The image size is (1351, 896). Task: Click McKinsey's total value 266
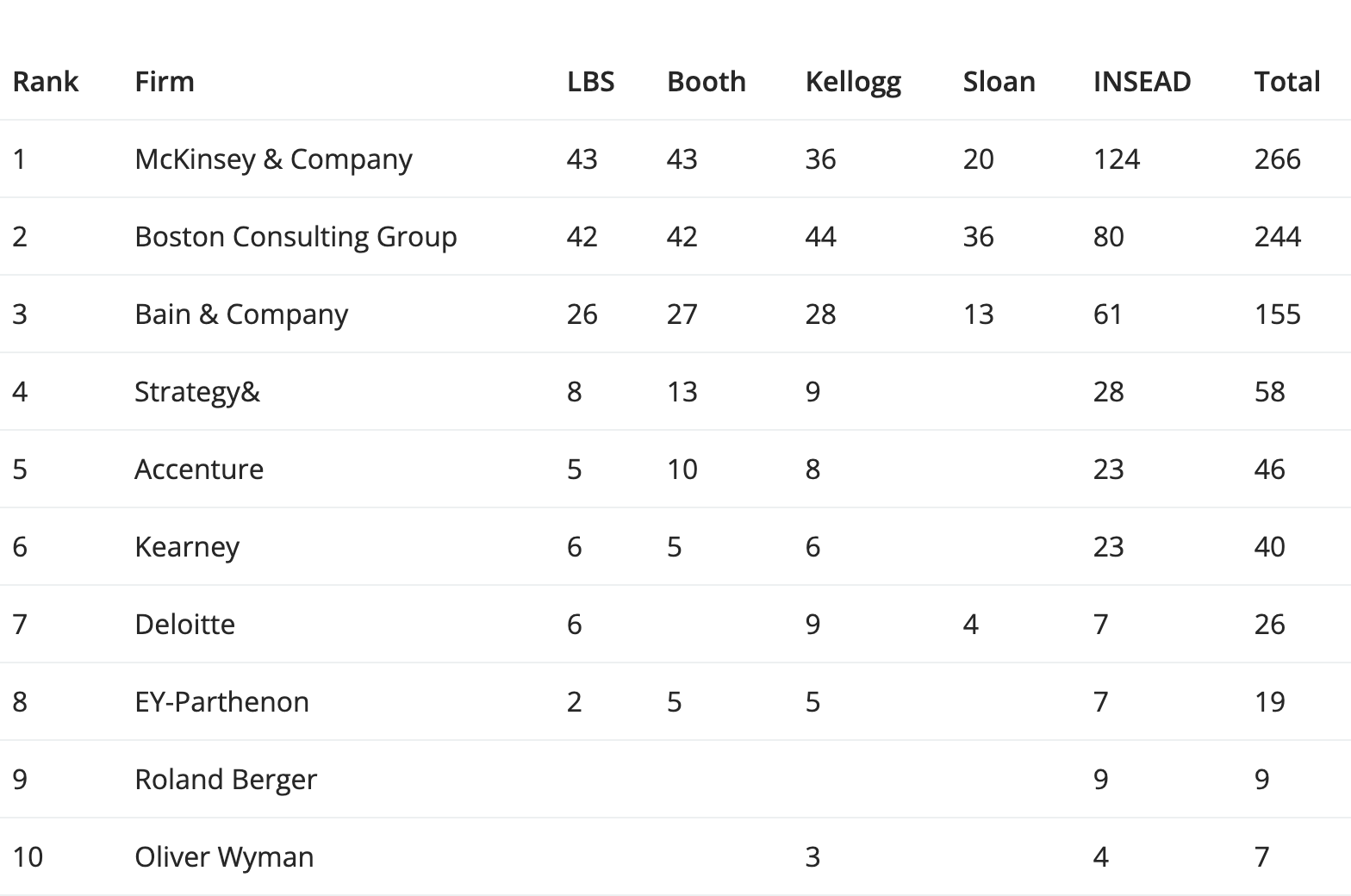click(1278, 159)
